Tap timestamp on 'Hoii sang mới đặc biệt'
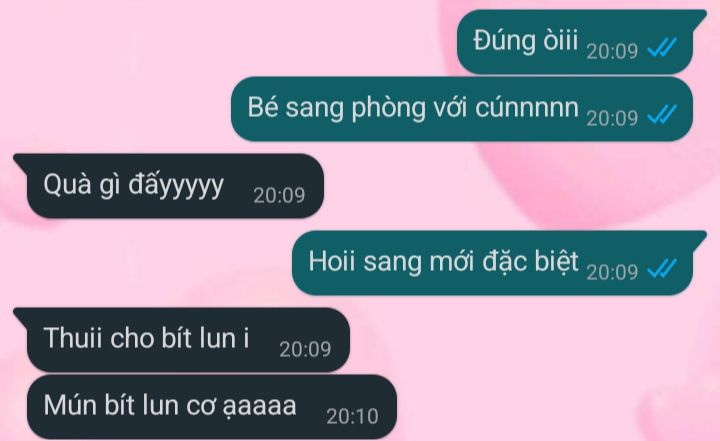720x441 pixels. pos(612,272)
